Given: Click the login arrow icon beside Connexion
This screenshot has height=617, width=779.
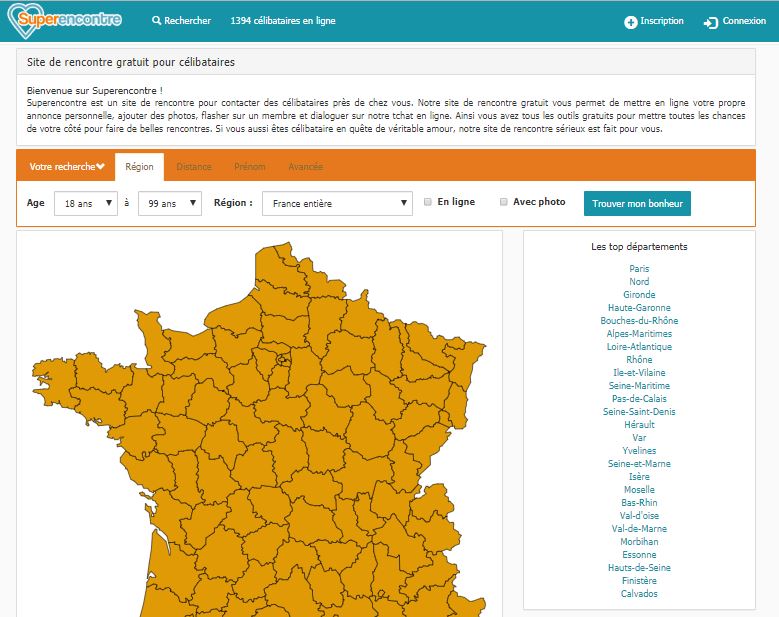Looking at the screenshot, I should (710, 22).
